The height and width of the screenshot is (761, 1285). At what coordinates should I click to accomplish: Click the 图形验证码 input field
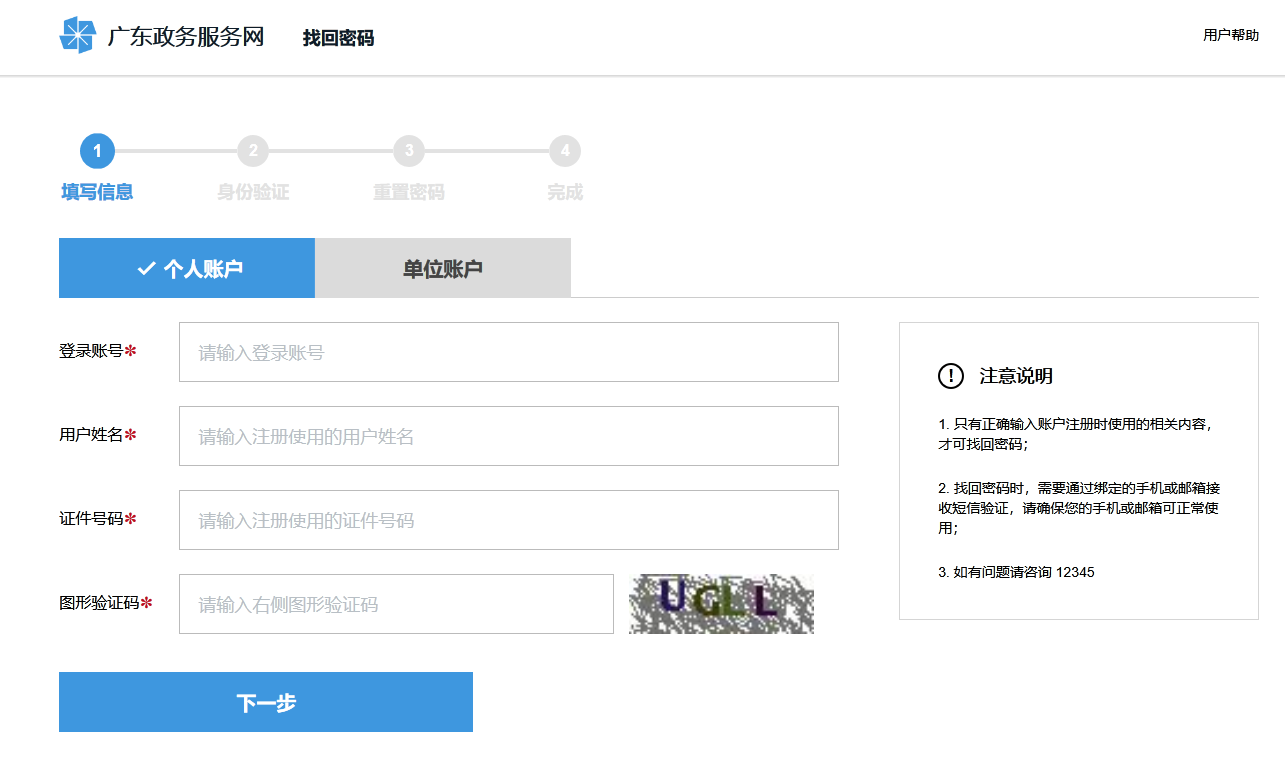click(396, 603)
